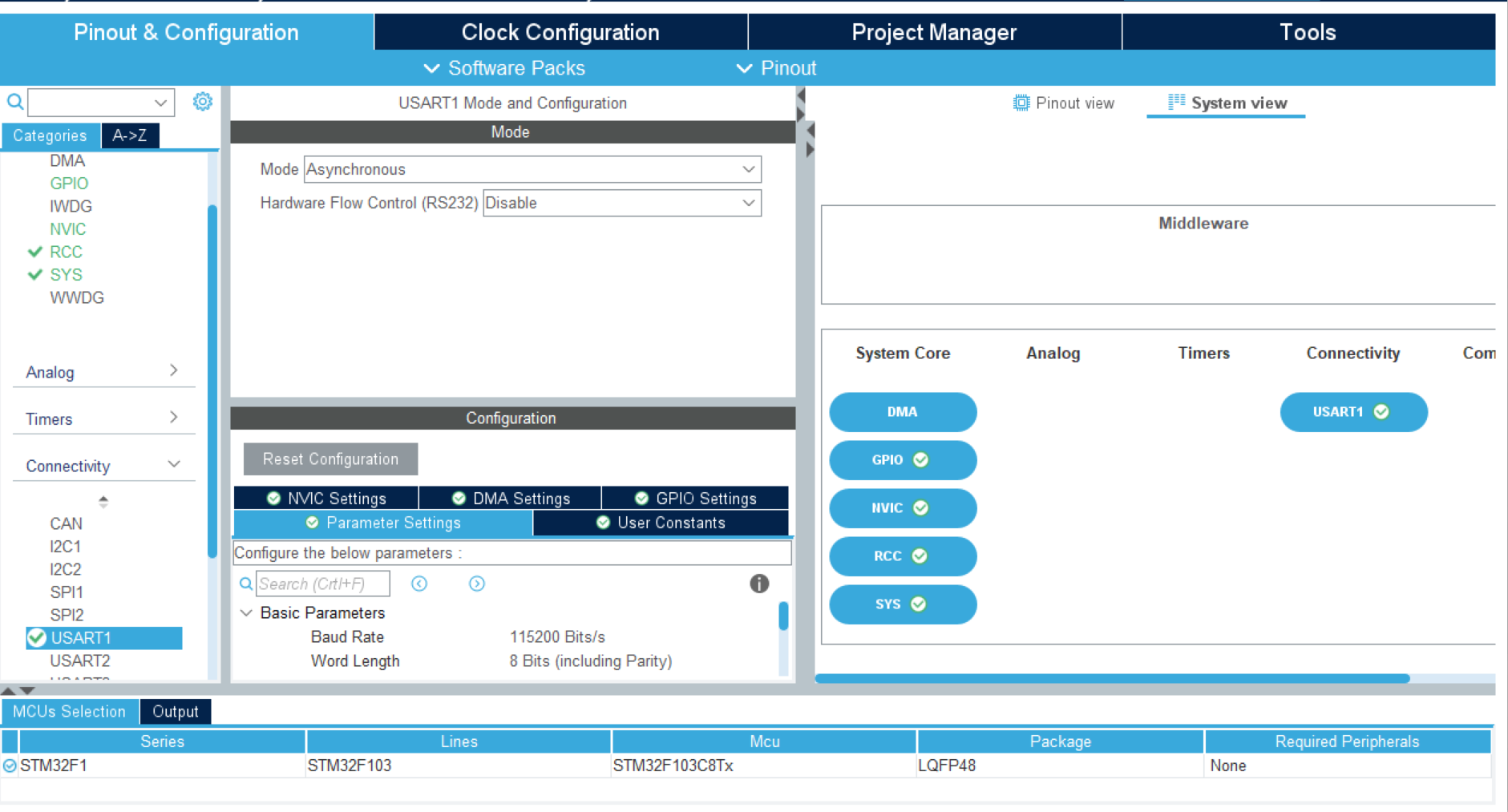Screen dimensions: 1508x812
Task: Click the System view grid icon
Action: point(1176,102)
